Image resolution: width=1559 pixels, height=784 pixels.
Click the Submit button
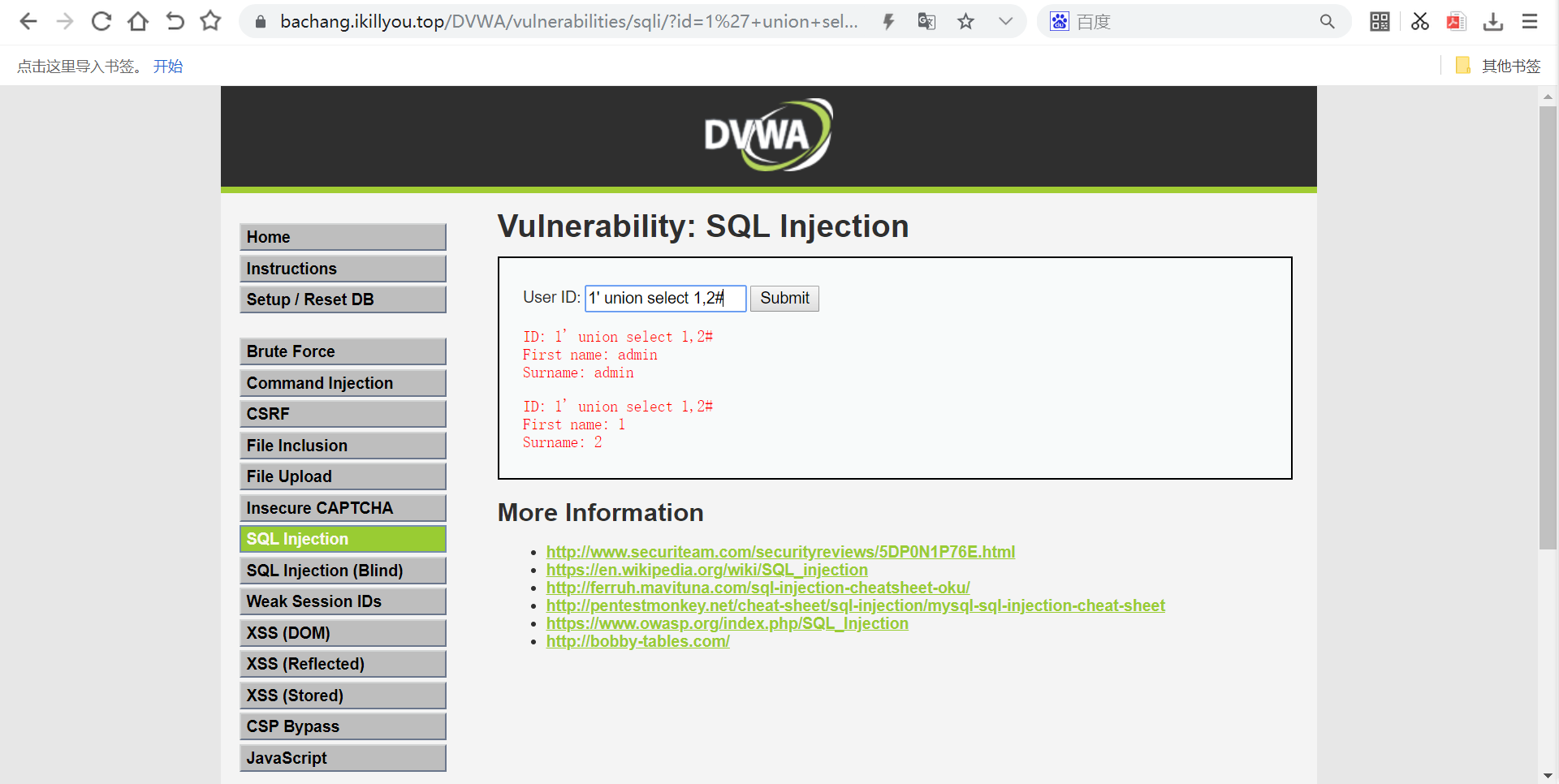click(784, 298)
